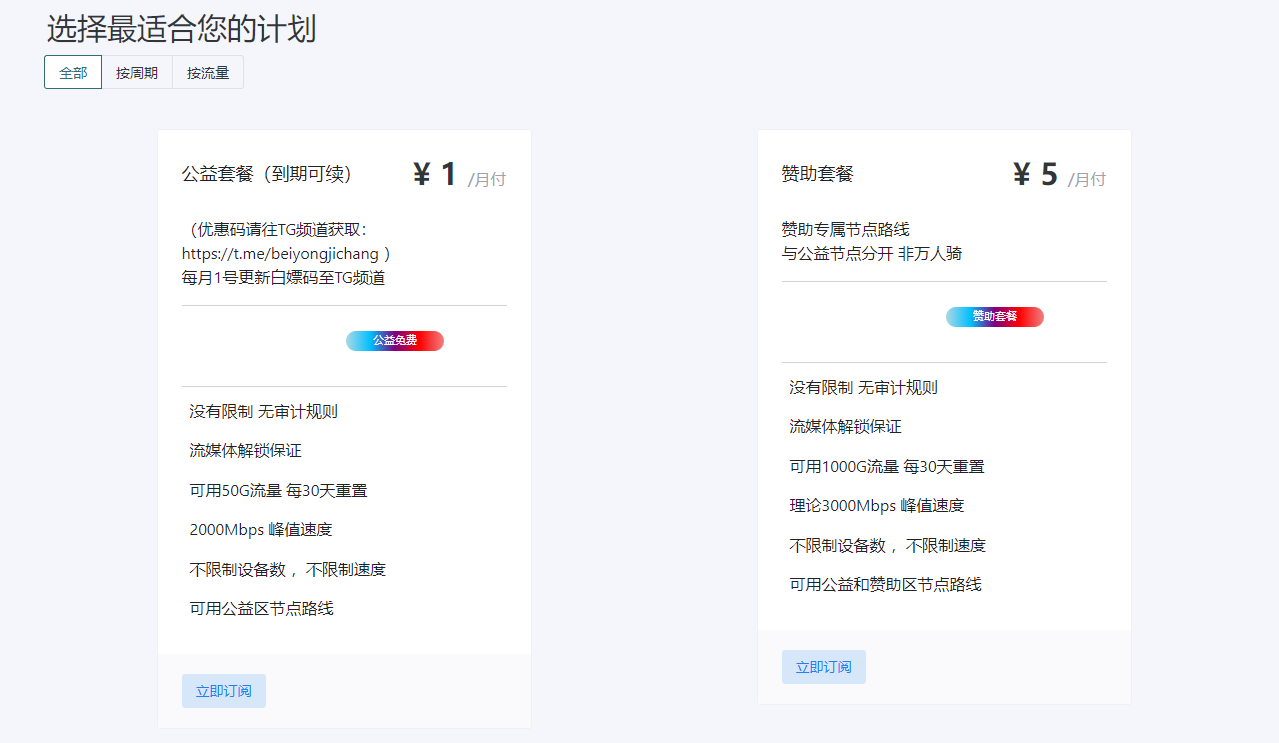Click the 公益套餐（到期可续）plan title

pos(267,174)
